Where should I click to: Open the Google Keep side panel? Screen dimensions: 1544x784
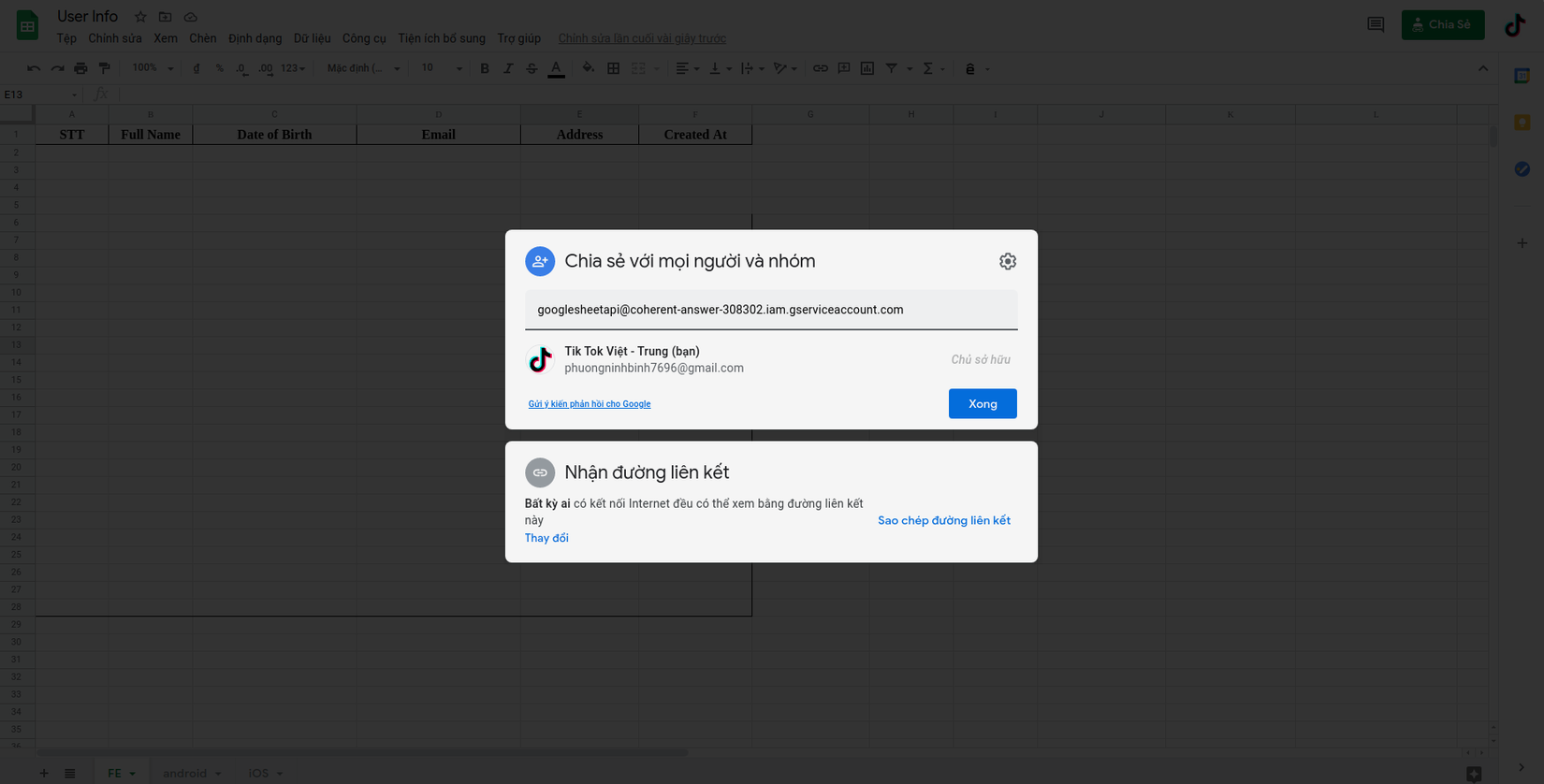tap(1522, 123)
